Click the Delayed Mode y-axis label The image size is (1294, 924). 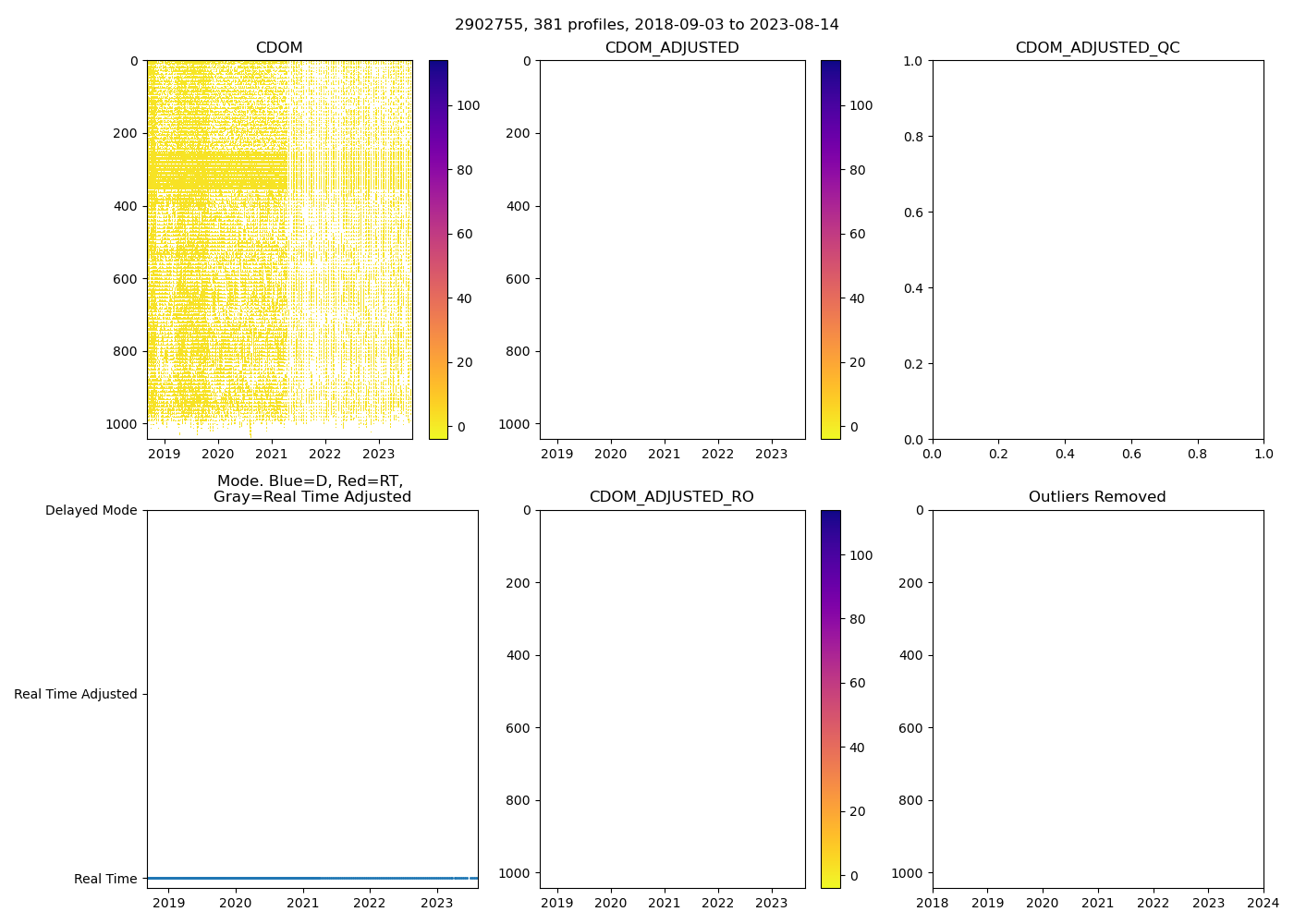pos(91,510)
